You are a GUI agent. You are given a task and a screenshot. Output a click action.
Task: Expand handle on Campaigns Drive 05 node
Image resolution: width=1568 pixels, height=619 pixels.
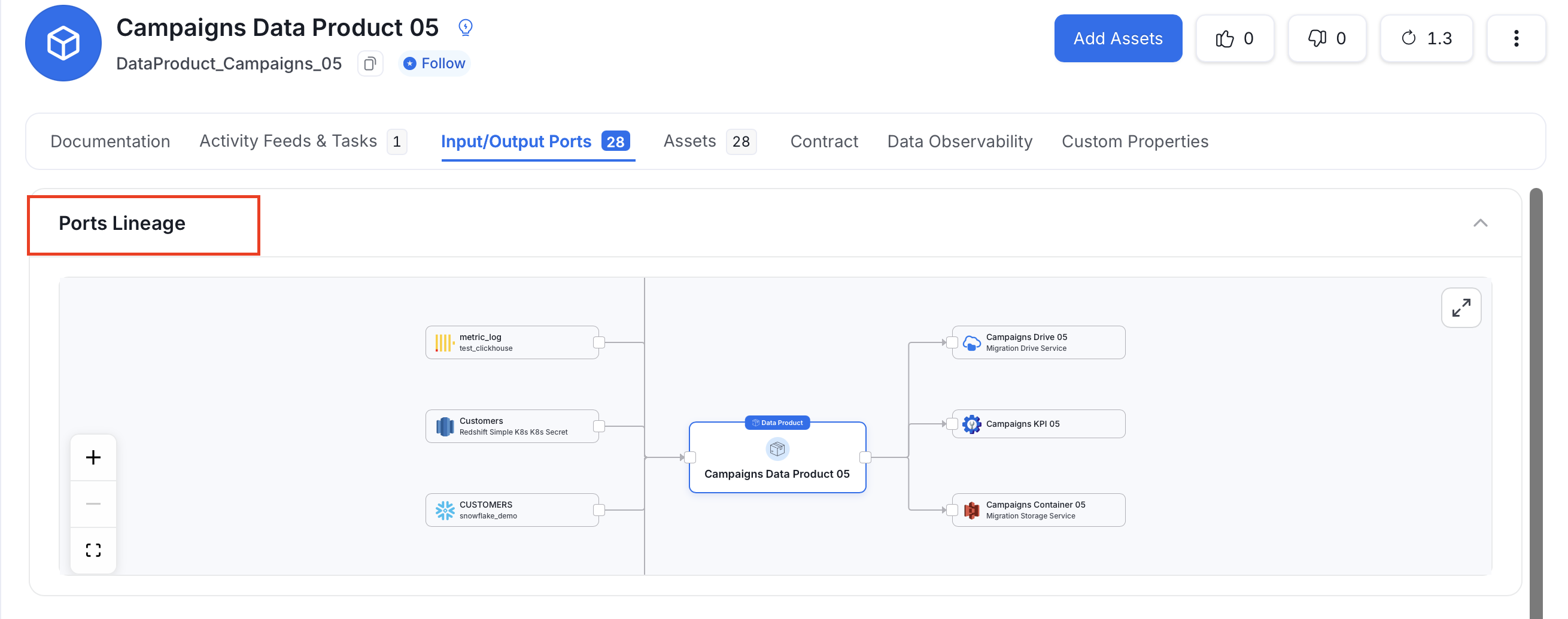(x=953, y=342)
